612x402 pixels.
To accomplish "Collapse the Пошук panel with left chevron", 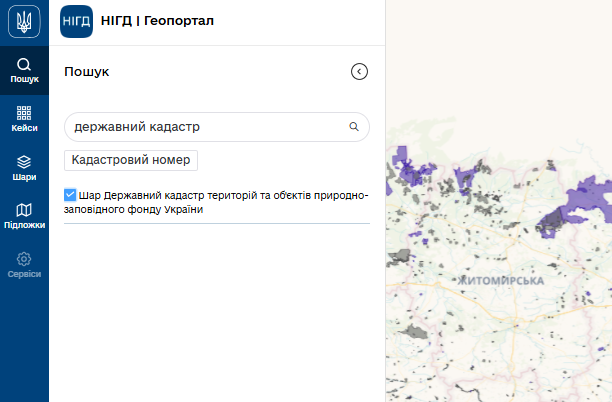I will pos(359,71).
